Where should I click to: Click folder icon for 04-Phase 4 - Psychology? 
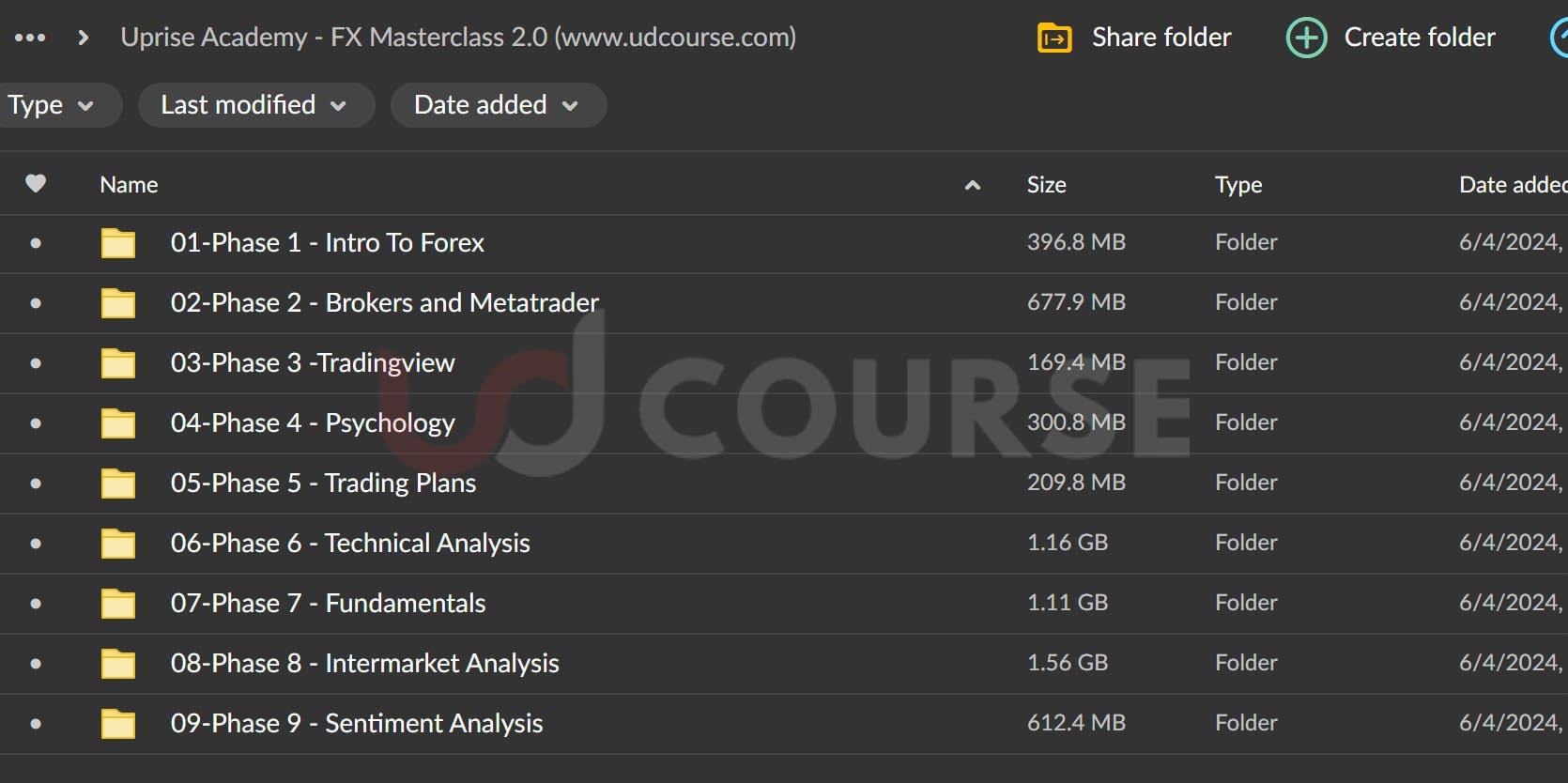pos(118,423)
